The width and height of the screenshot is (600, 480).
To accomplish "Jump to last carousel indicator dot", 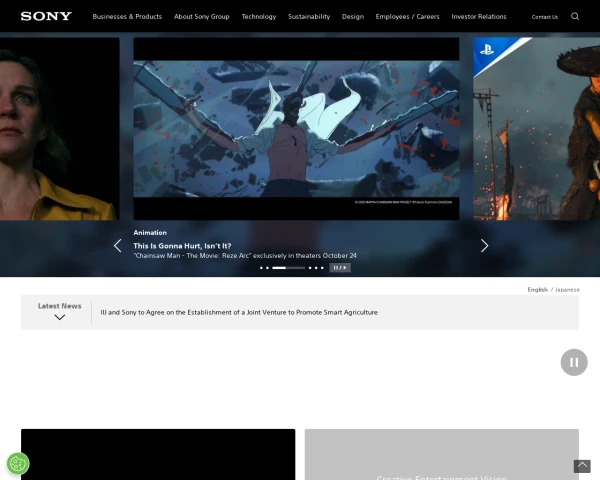I will pyautogui.click(x=322, y=268).
